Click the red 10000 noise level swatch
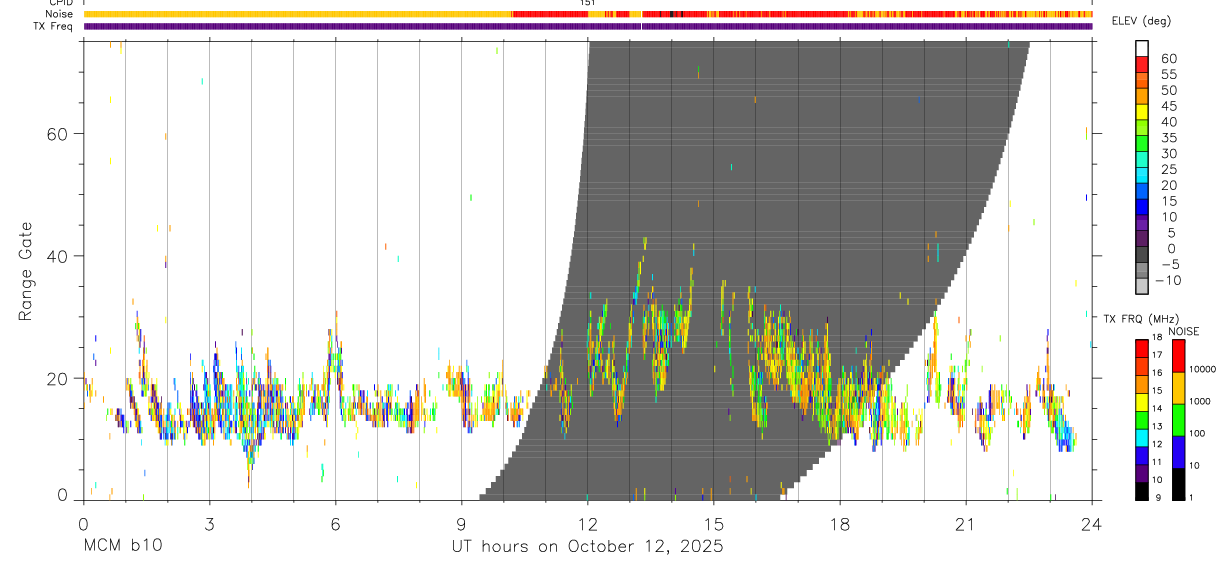The height and width of the screenshot is (567, 1228). [x=1179, y=356]
